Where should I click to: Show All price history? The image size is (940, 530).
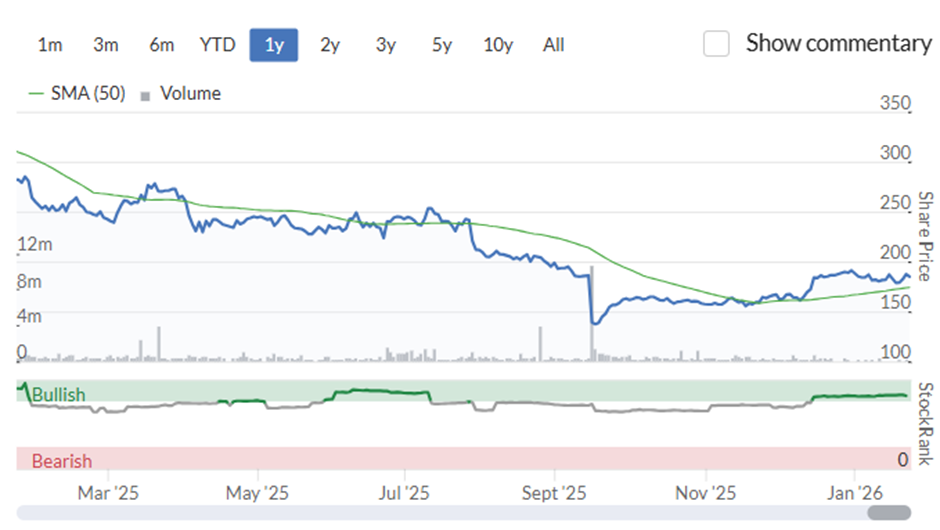pyautogui.click(x=553, y=45)
